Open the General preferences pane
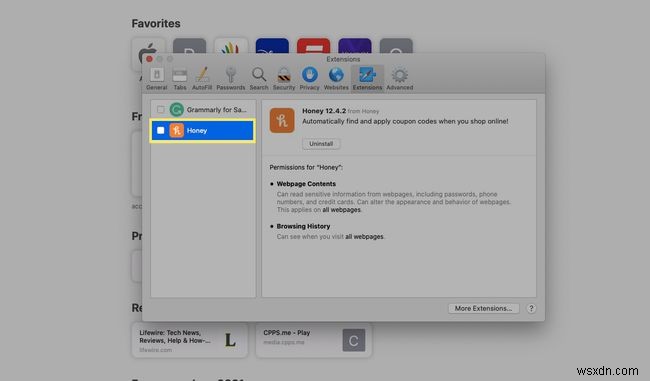This screenshot has height=381, width=650. pos(157,79)
